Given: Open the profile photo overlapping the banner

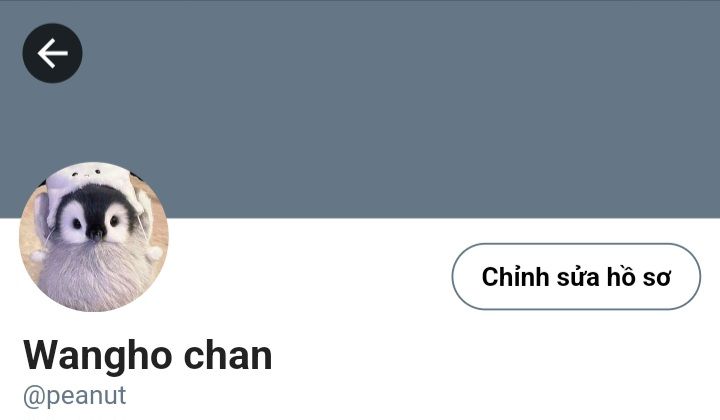Looking at the screenshot, I should tap(94, 237).
